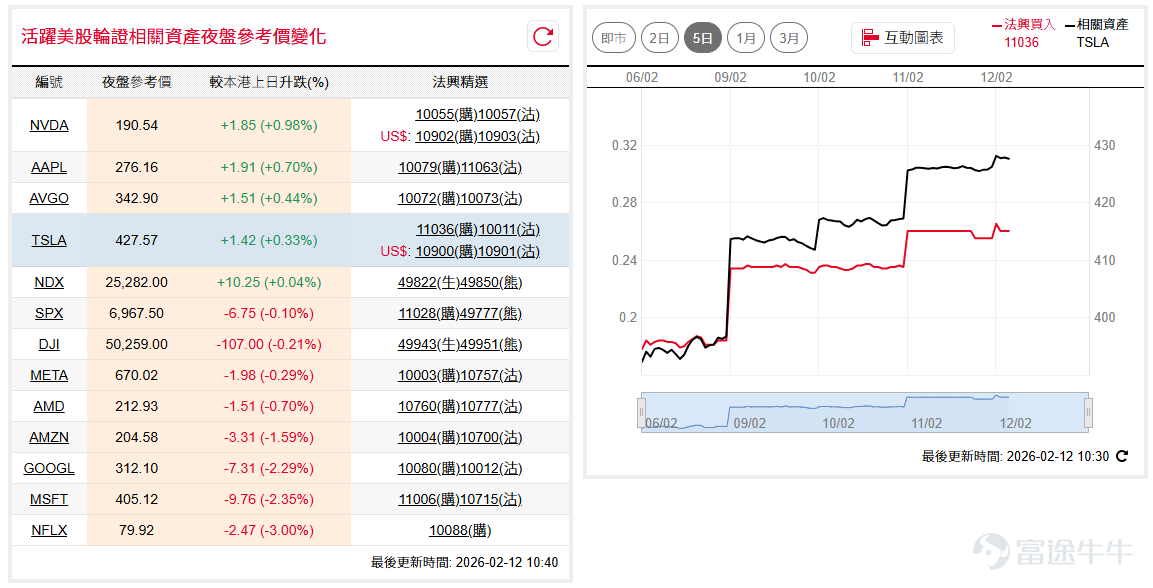Toggle the 相關資產 TSLA legend series

tap(1096, 33)
